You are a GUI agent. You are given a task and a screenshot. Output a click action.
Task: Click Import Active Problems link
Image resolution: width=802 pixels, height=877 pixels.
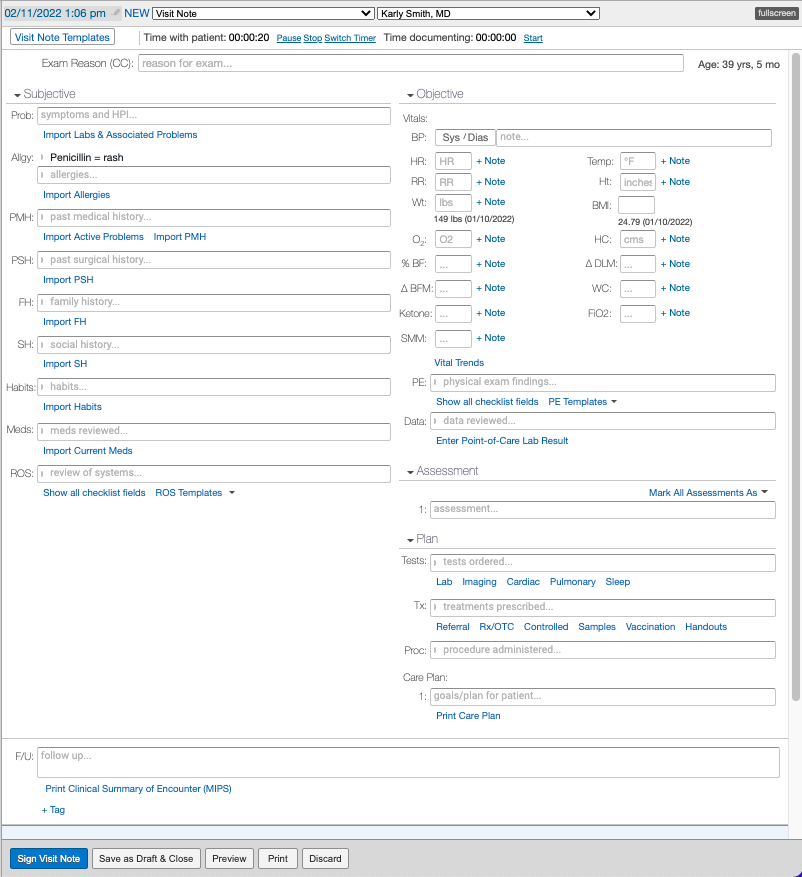click(93, 237)
